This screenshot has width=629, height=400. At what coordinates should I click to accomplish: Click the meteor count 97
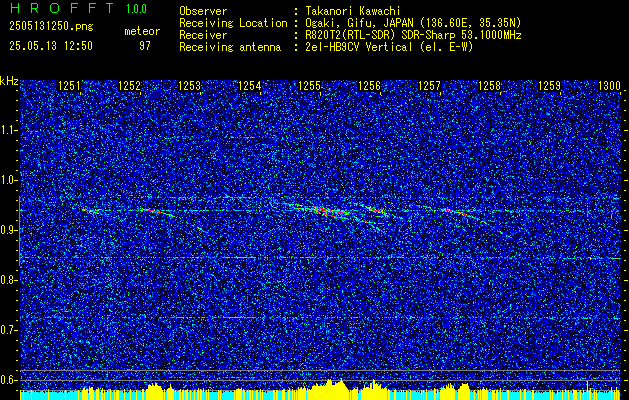(145, 46)
